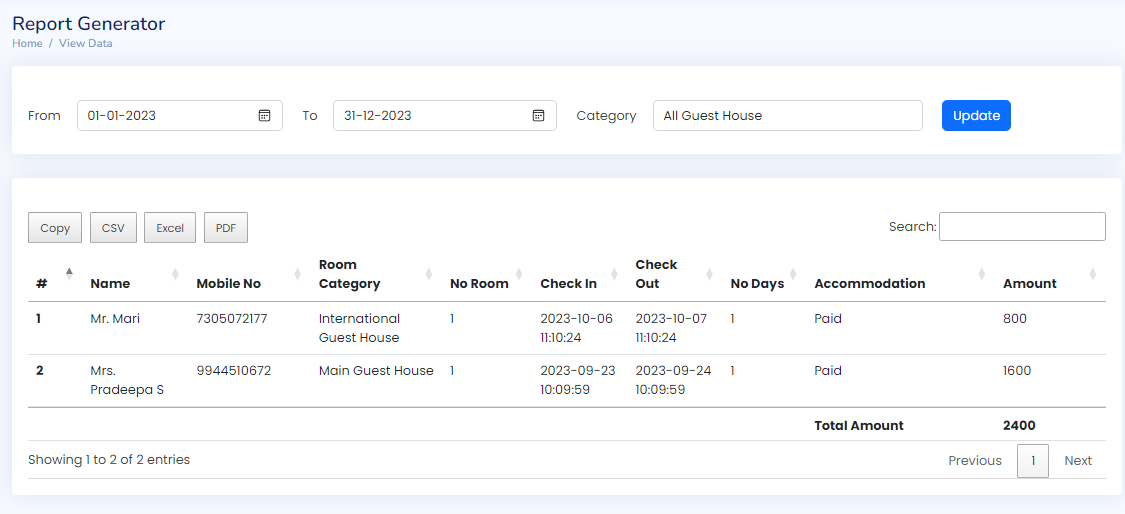The width and height of the screenshot is (1125, 514).
Task: Click the Update button
Action: pos(976,116)
